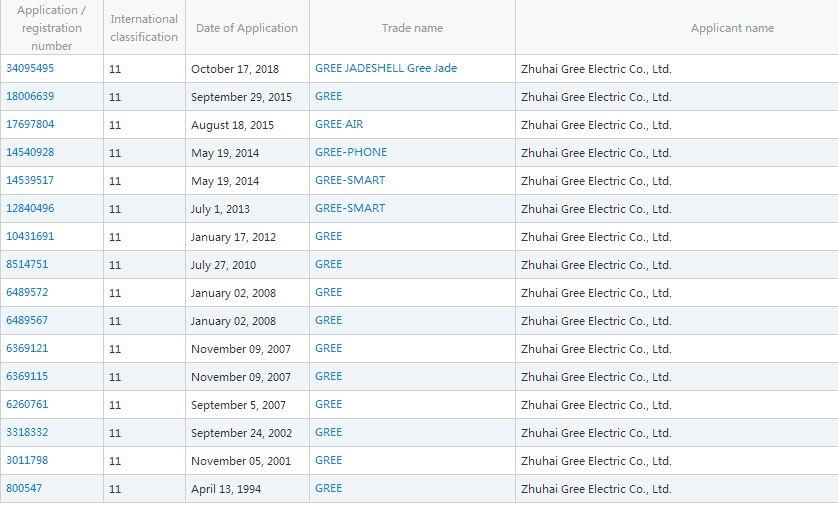838x506 pixels.
Task: Click applicant name in row 800547
Action: pyautogui.click(x=596, y=489)
